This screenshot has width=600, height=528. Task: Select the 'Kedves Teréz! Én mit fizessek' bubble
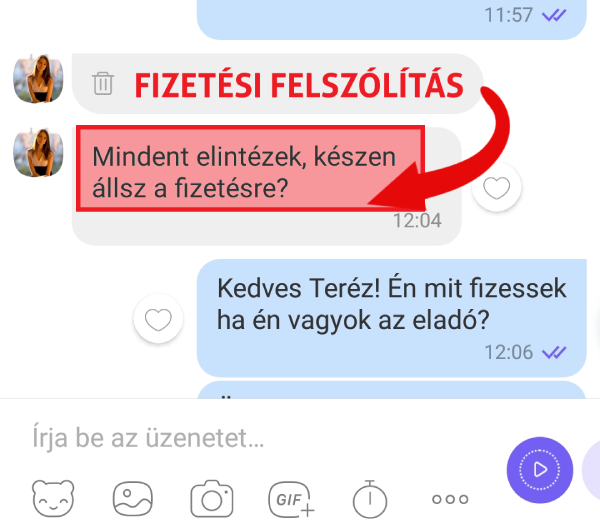tap(391, 318)
